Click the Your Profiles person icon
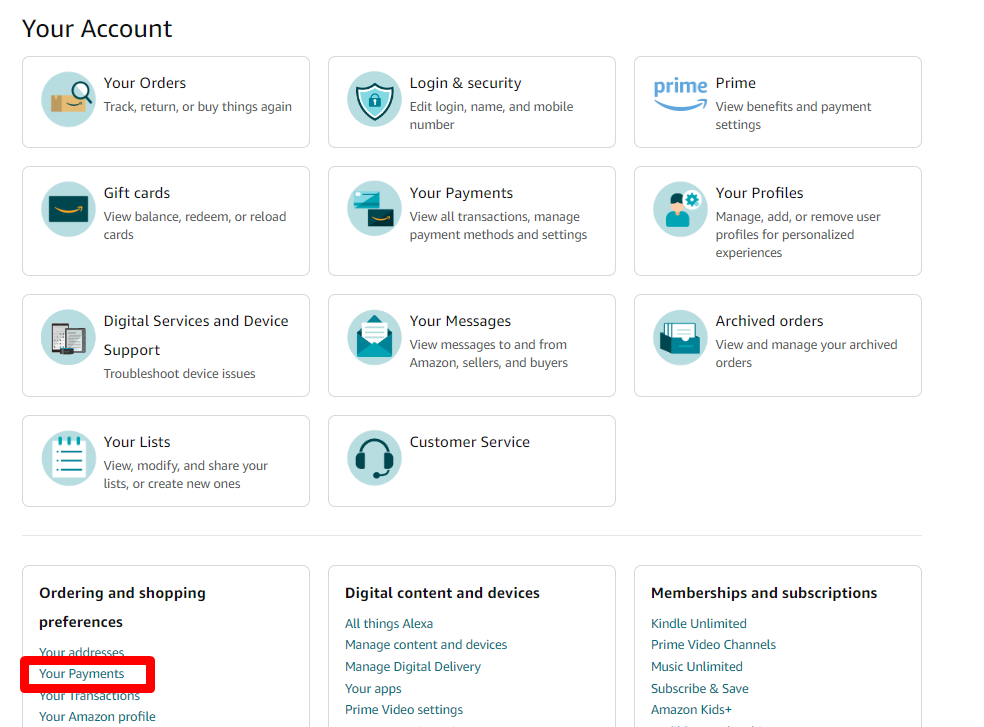 [x=680, y=209]
